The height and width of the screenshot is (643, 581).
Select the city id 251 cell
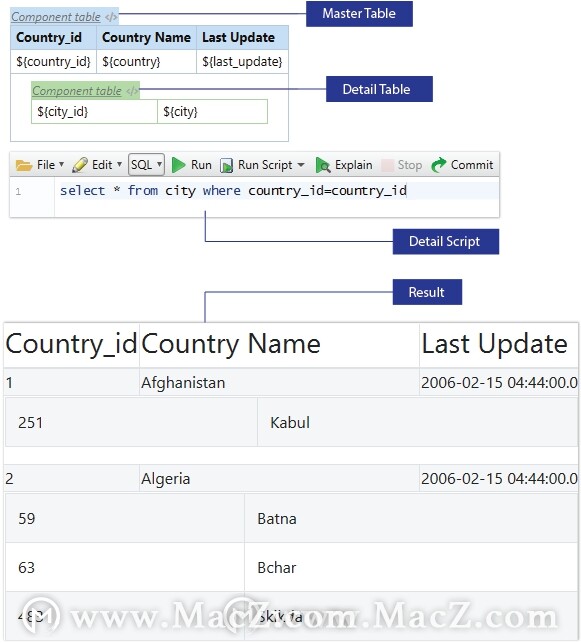point(131,422)
